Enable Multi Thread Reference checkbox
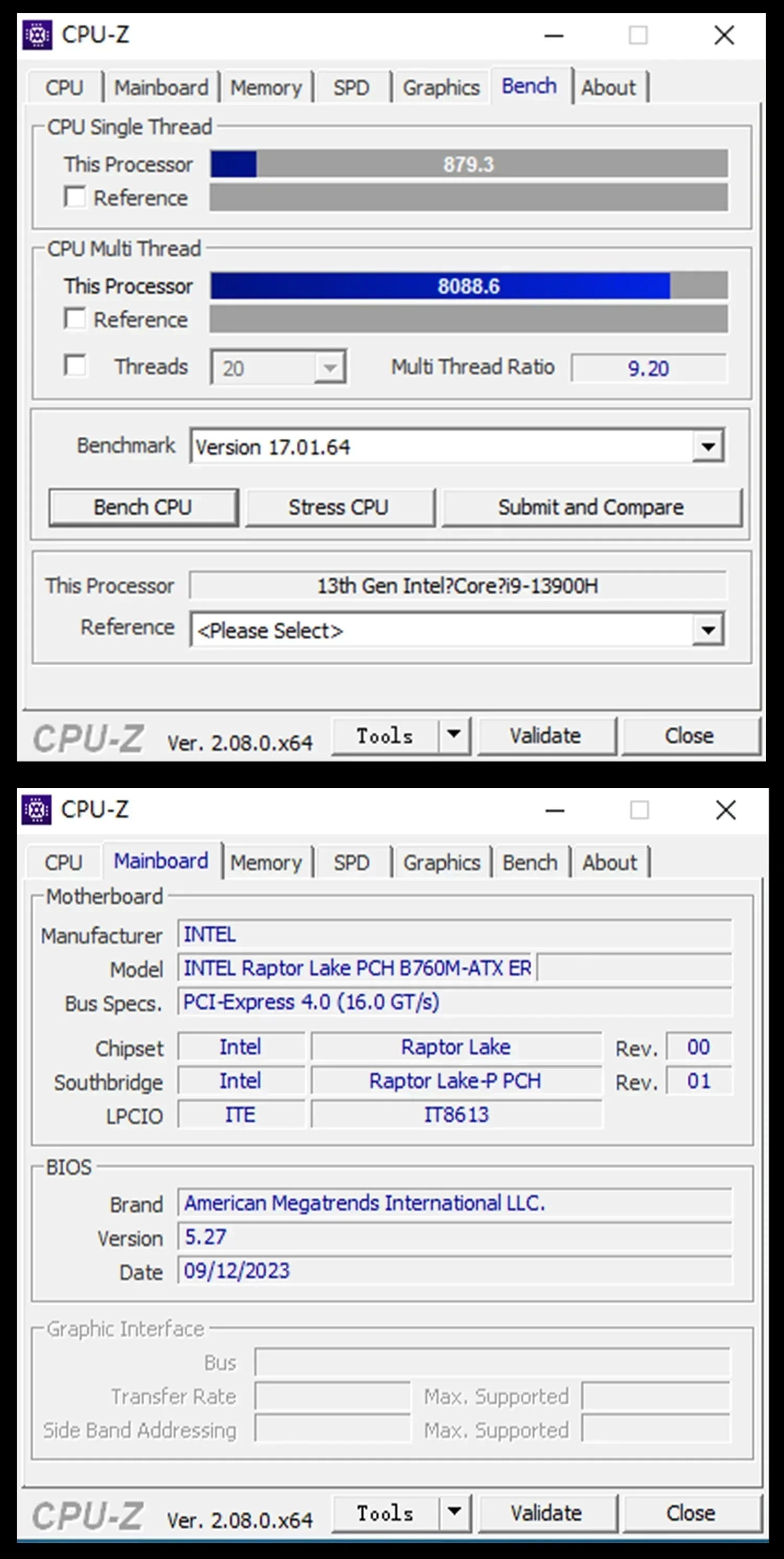This screenshot has height=1559, width=784. tap(74, 318)
